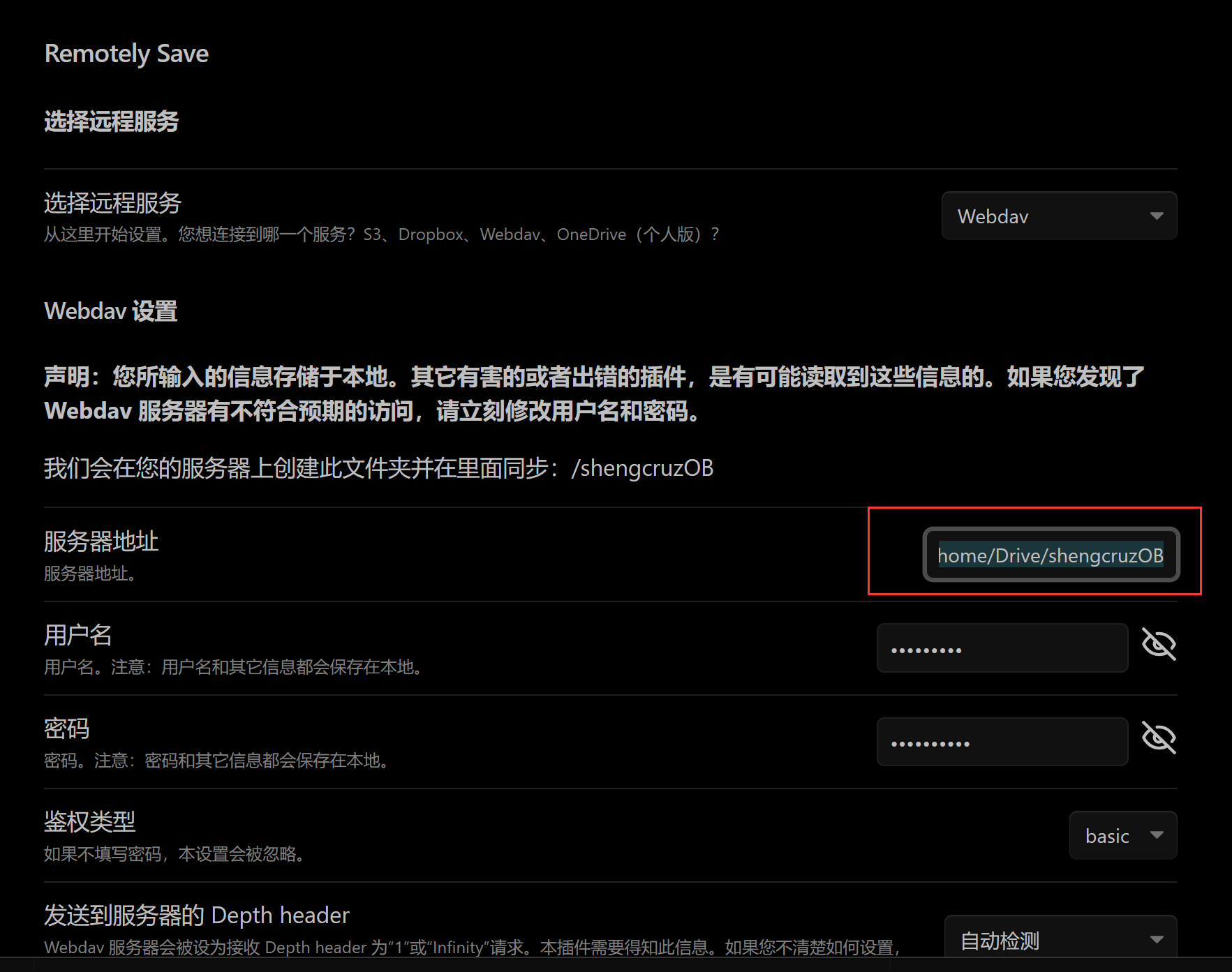
Task: Click the username masked dots field
Action: [1002, 648]
